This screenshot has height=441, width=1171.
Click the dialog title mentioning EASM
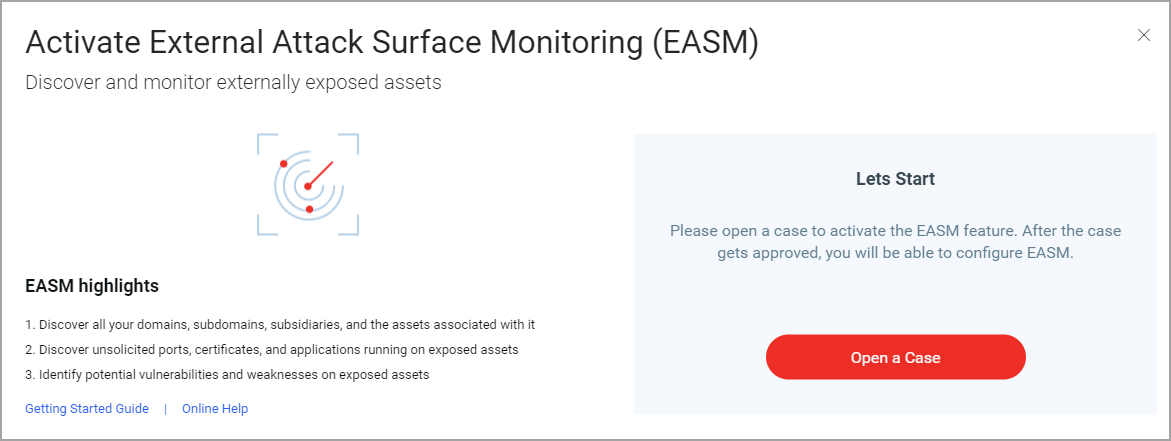point(392,43)
